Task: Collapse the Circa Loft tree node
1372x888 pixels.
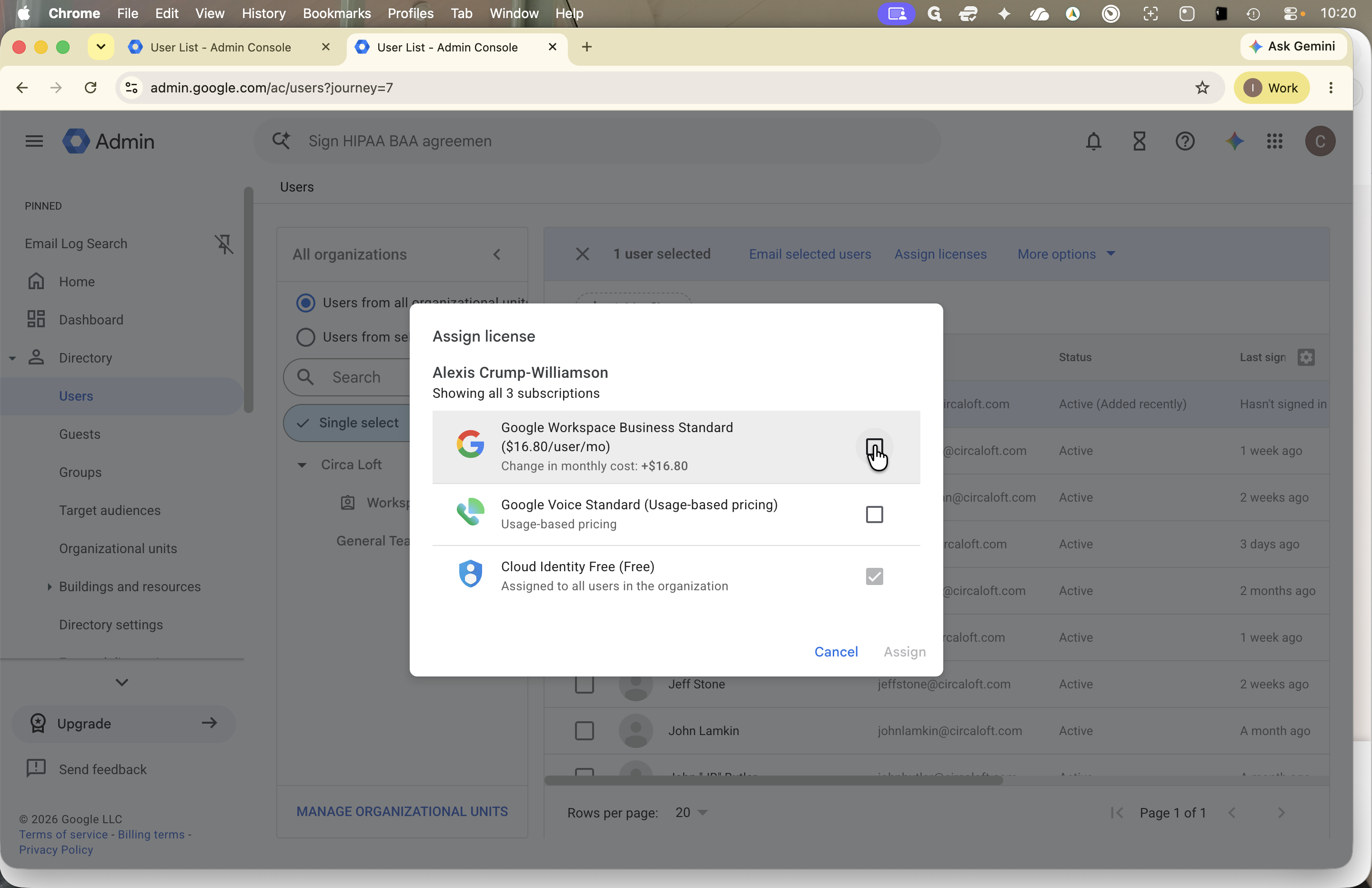Action: pos(302,465)
